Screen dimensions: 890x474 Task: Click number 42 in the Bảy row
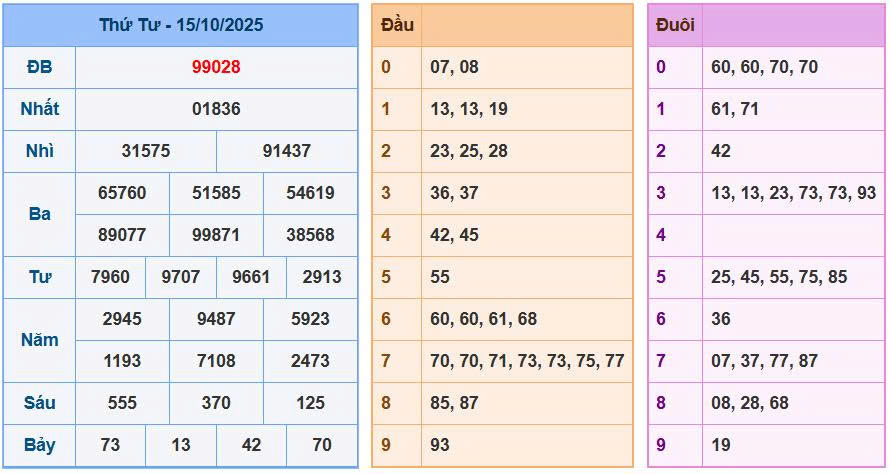tap(251, 445)
